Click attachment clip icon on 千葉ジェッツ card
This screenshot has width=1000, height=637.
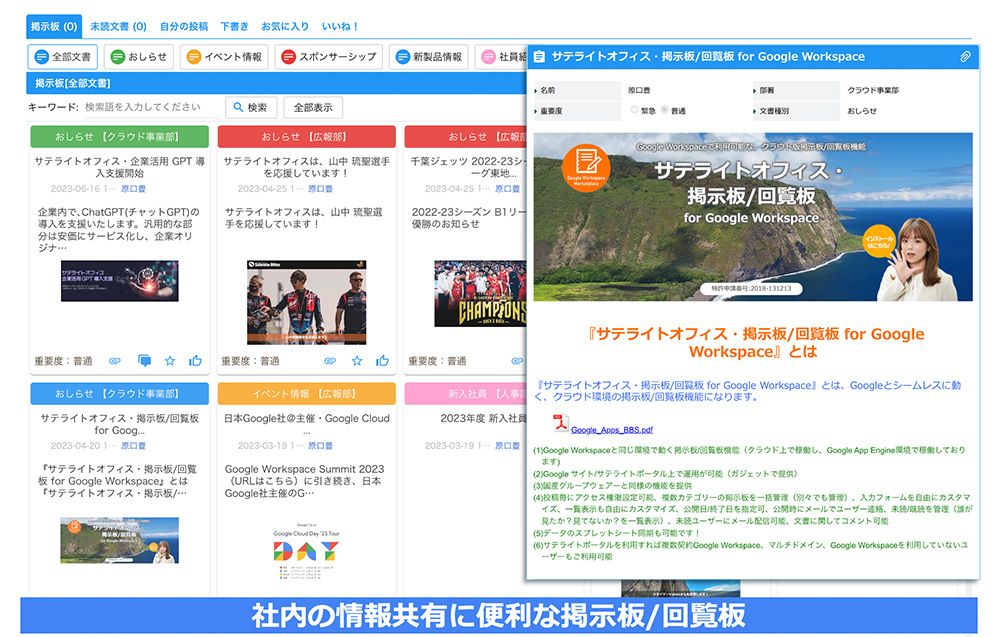click(517, 361)
